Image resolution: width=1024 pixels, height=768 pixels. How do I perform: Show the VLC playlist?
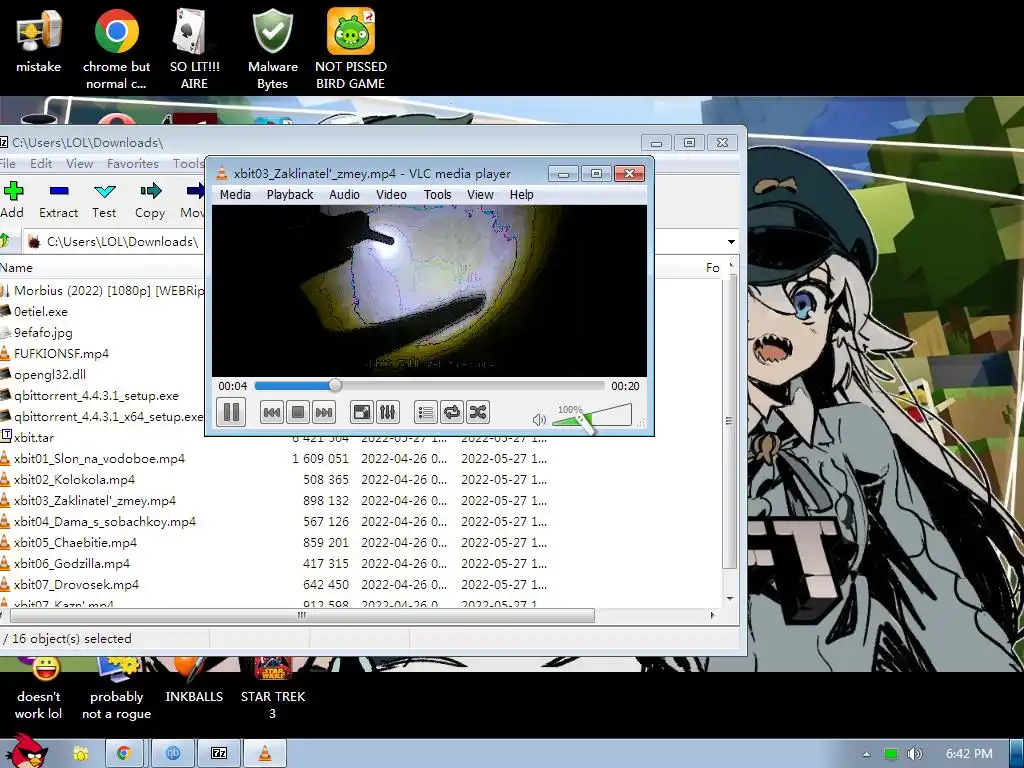(426, 412)
